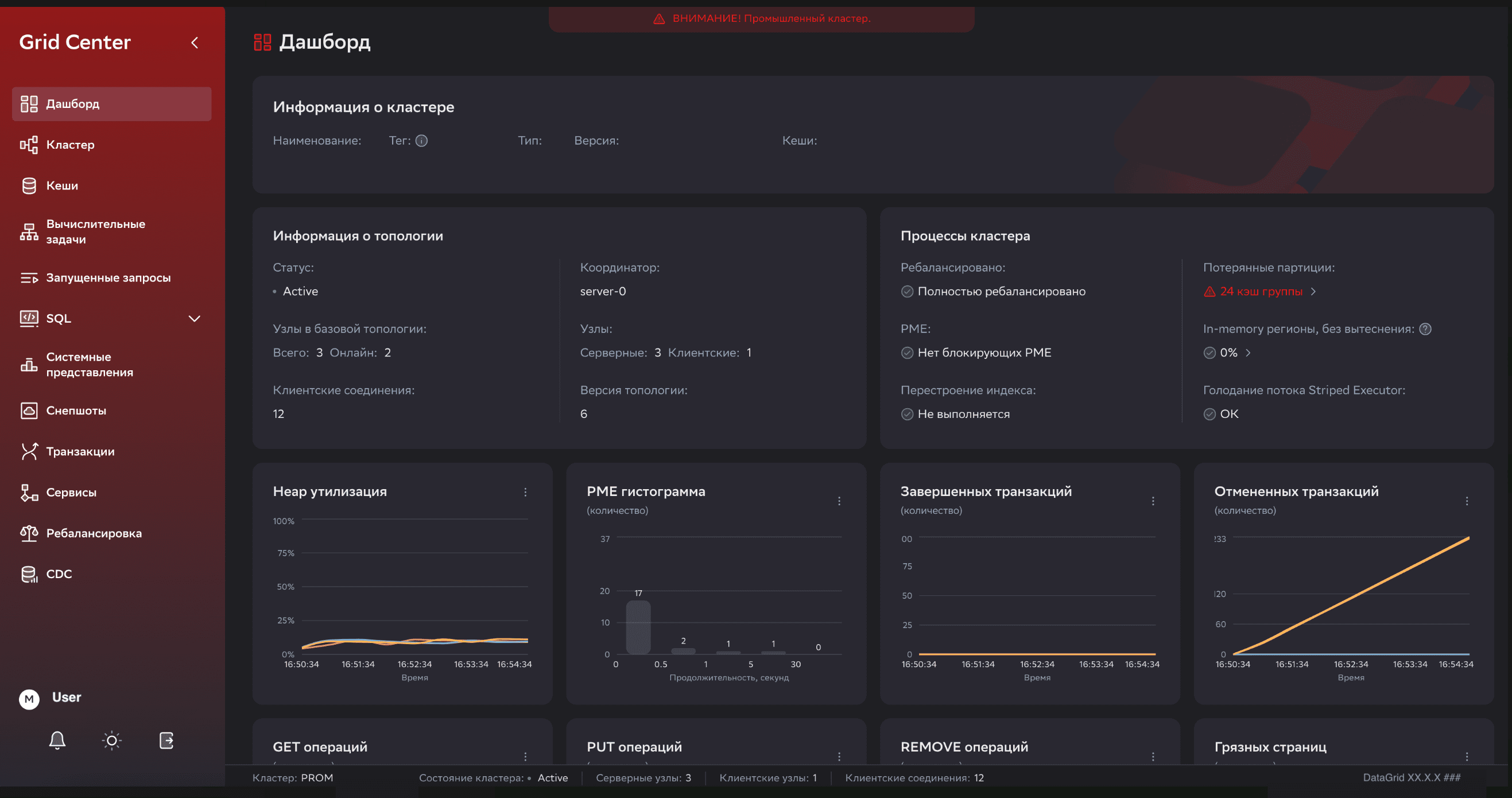Open the canceled transactions chart three-dot menu
Image resolution: width=1512 pixels, height=798 pixels.
coord(1466,501)
